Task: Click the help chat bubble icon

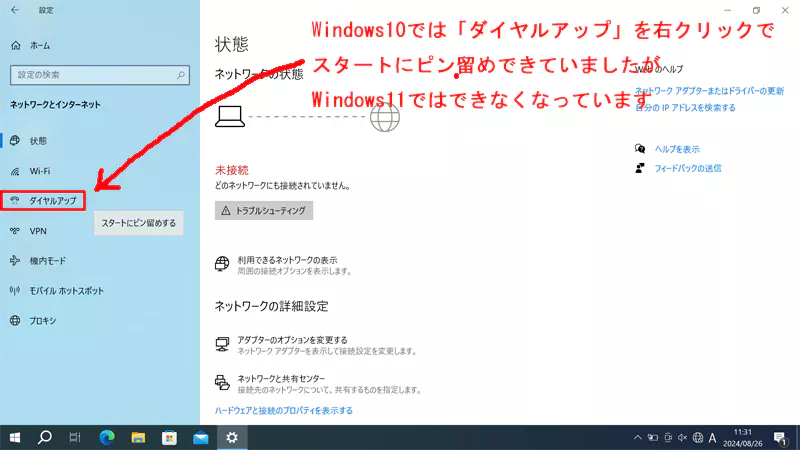Action: click(x=640, y=149)
